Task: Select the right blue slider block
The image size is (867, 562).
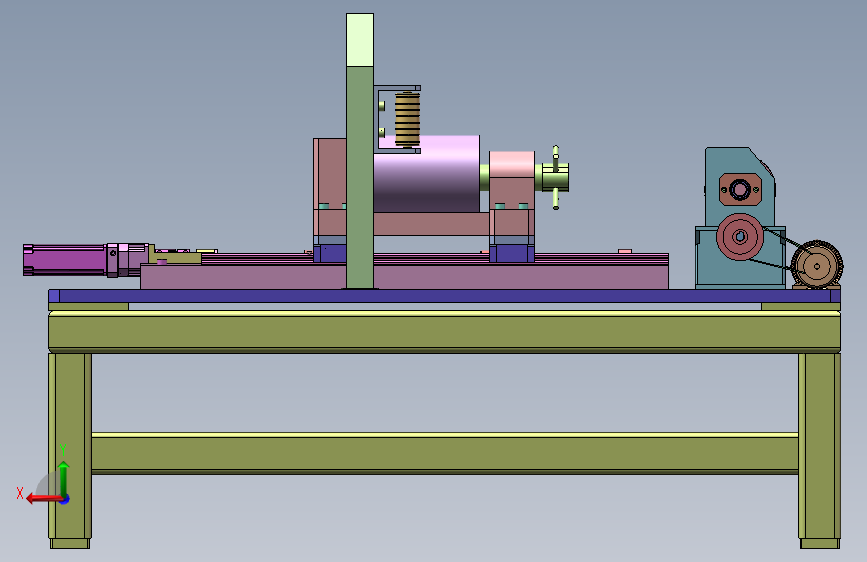Action: (x=512, y=253)
